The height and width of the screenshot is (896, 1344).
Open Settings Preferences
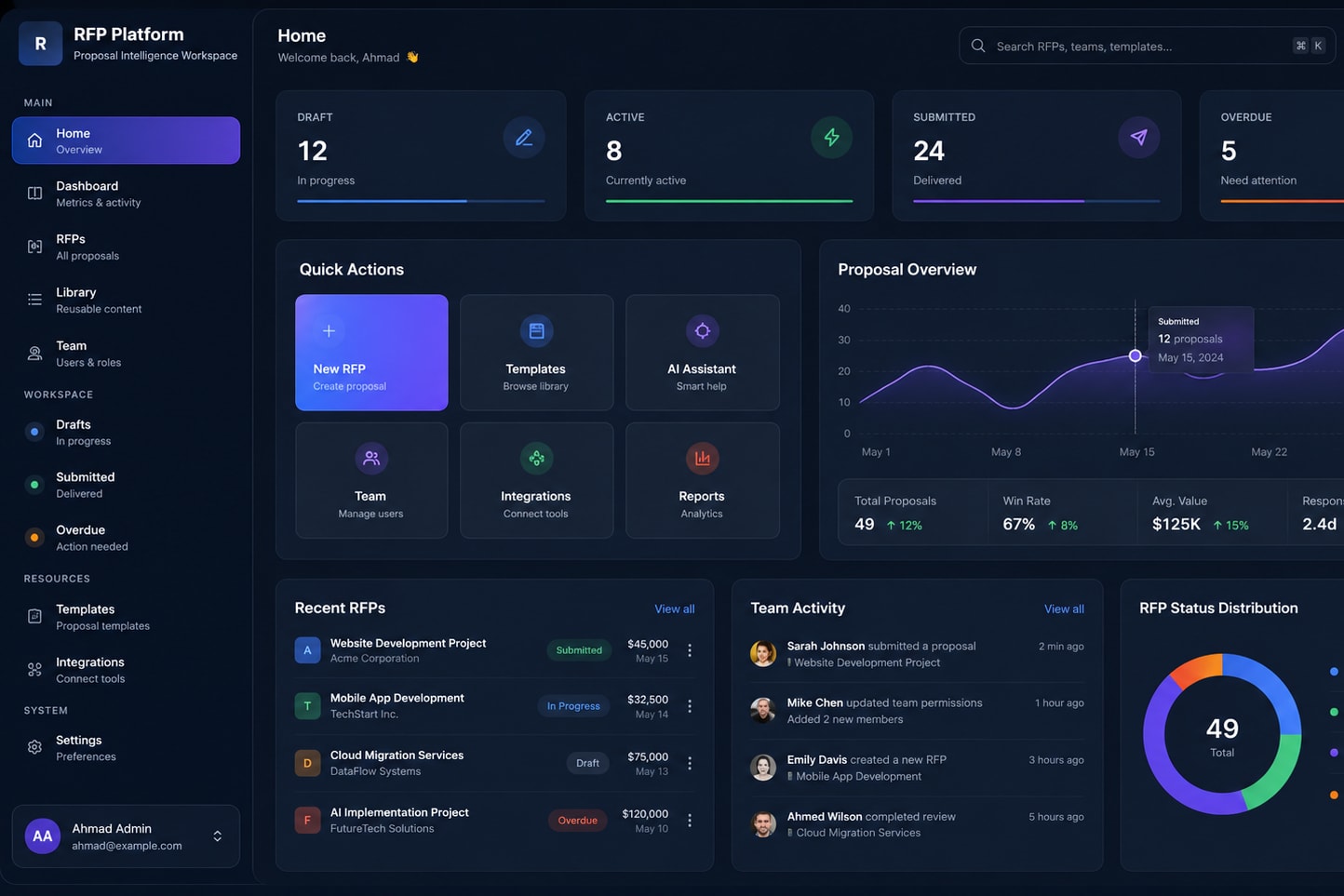click(126, 747)
